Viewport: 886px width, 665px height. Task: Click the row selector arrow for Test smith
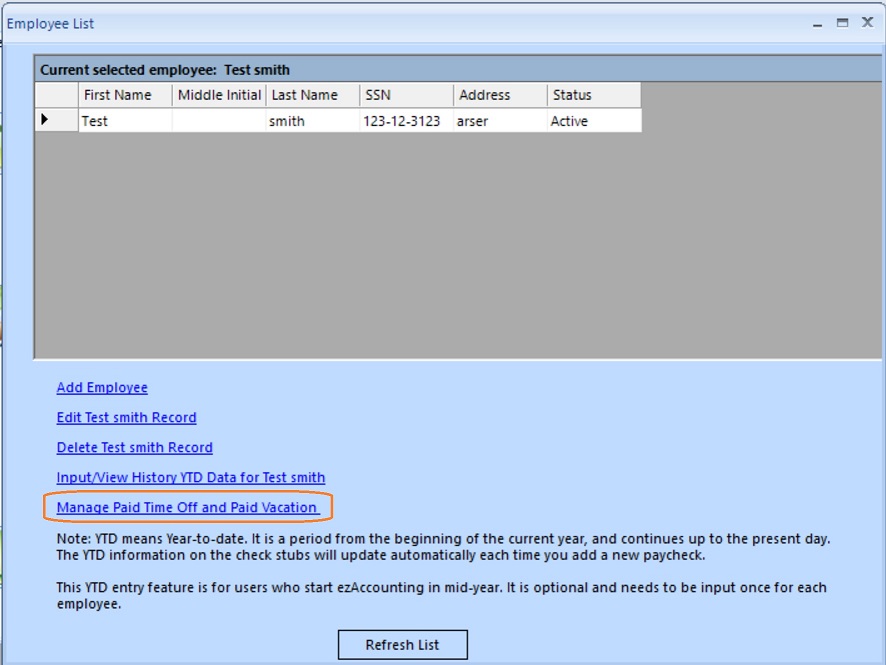[x=45, y=120]
